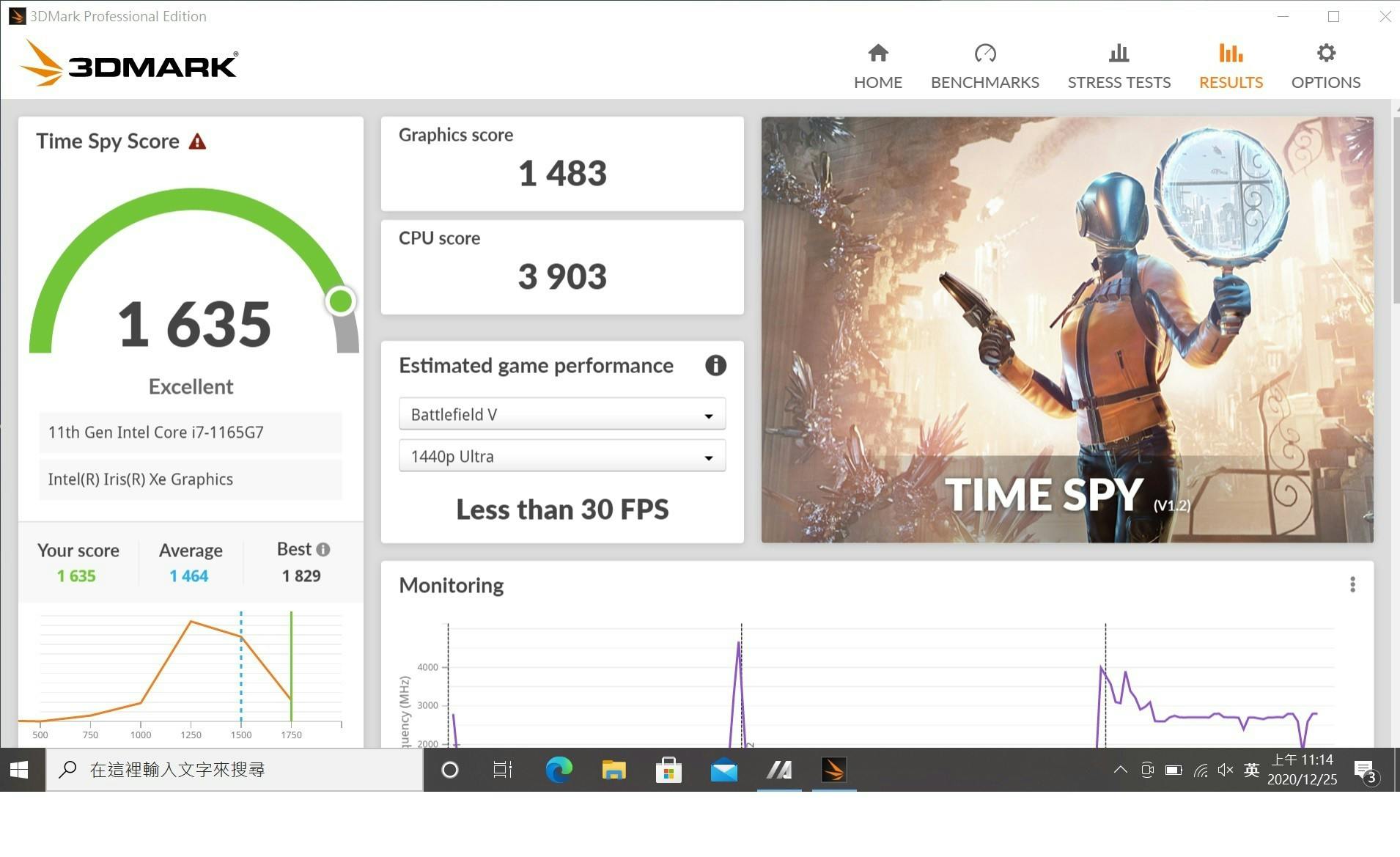Click the CPU score value 3 903

point(562,277)
